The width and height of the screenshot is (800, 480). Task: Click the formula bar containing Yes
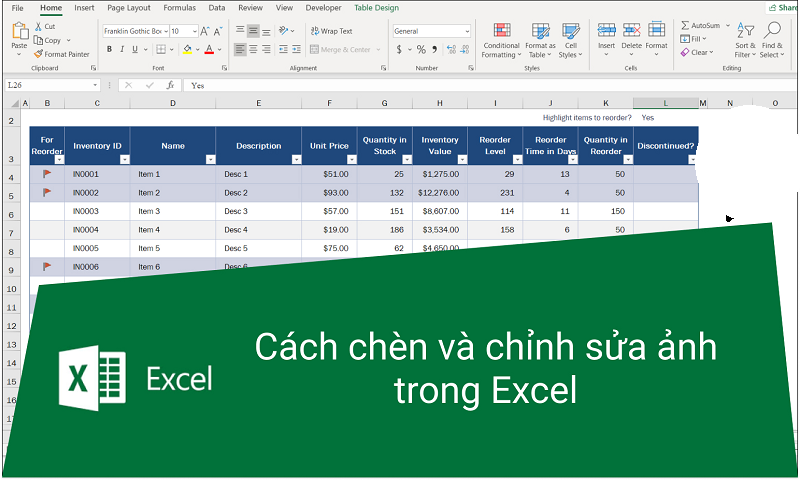pyautogui.click(x=490, y=85)
